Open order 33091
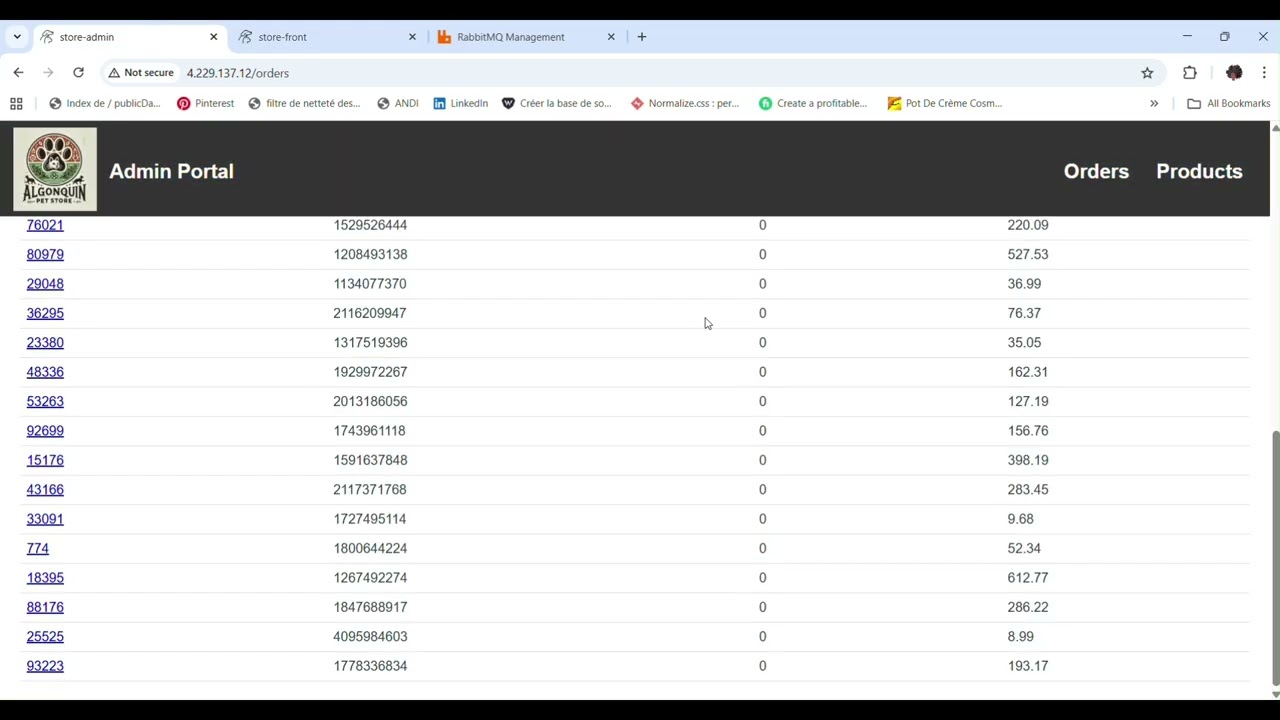 [45, 519]
